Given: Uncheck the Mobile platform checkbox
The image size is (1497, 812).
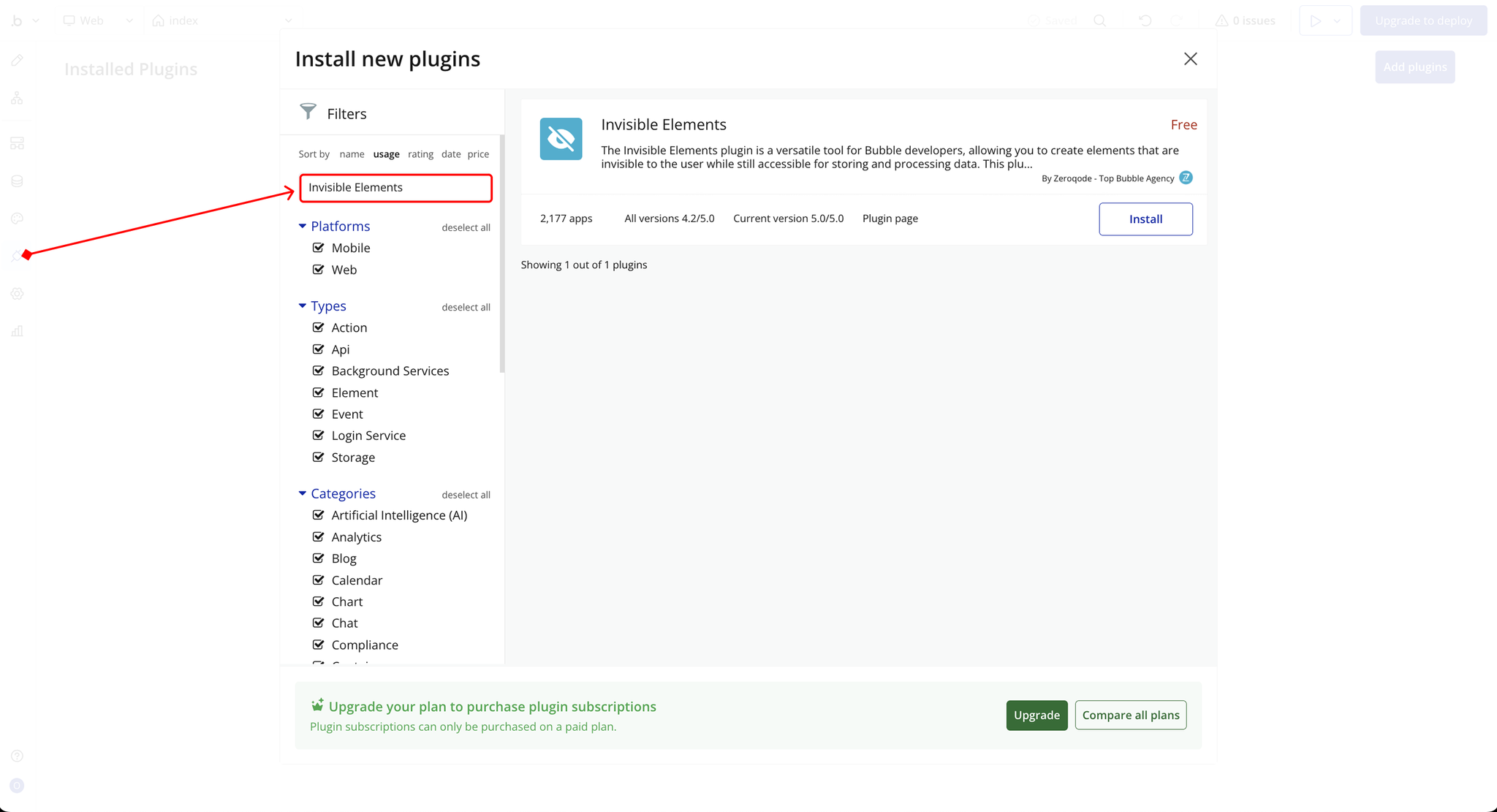Looking at the screenshot, I should pos(319,248).
